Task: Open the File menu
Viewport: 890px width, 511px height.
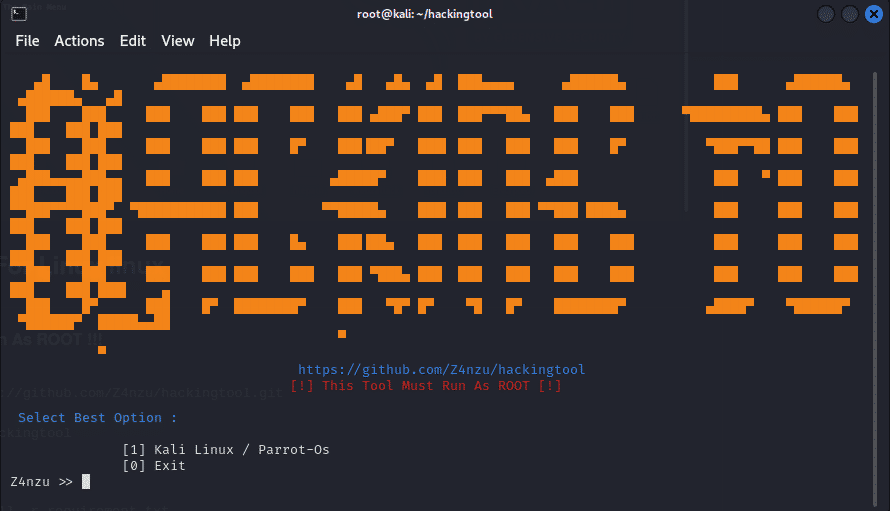Action: point(27,41)
